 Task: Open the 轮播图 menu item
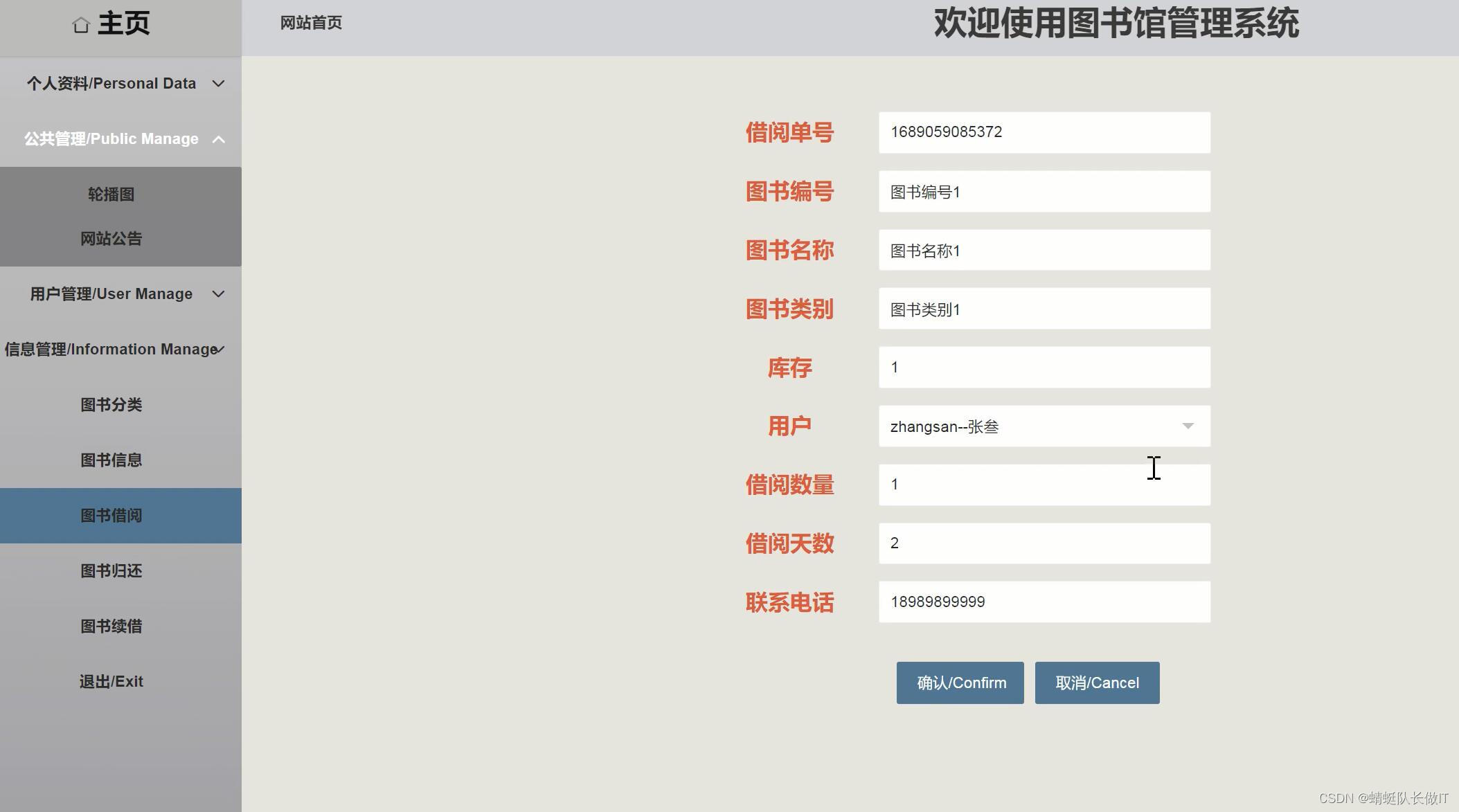(x=111, y=195)
